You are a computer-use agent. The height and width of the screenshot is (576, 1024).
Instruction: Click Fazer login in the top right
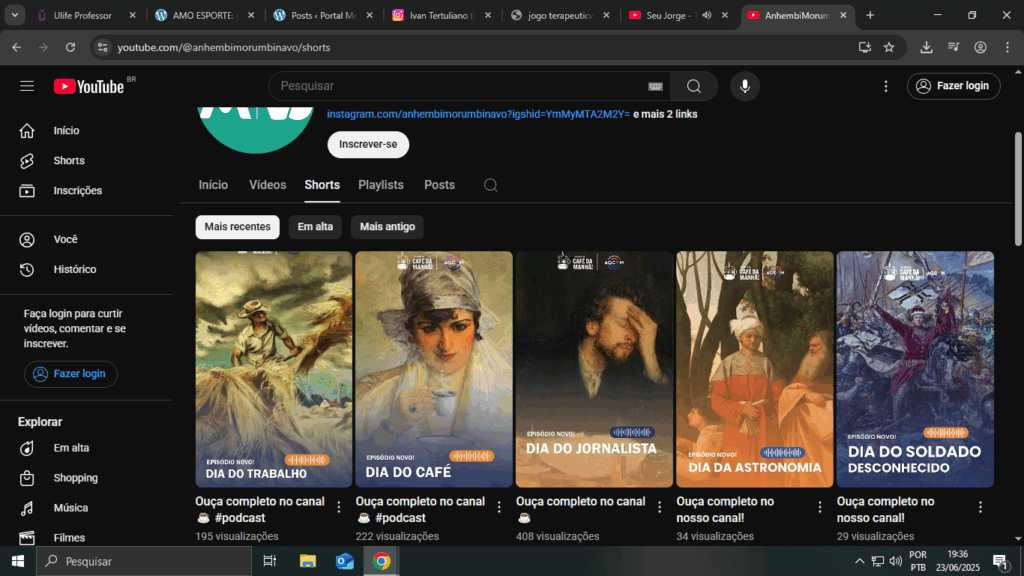pyautogui.click(x=952, y=86)
